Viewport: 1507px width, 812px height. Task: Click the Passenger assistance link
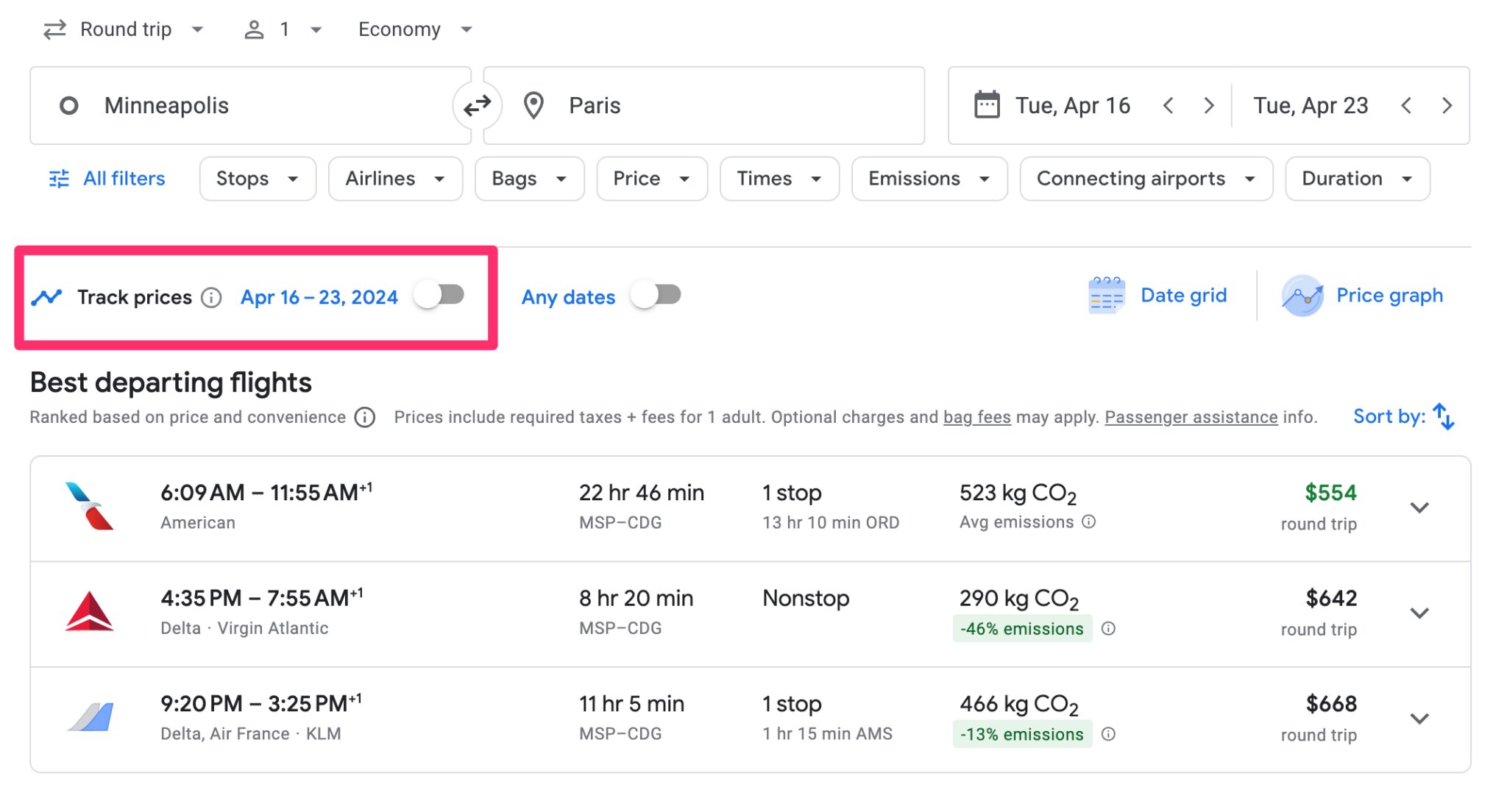tap(1191, 416)
